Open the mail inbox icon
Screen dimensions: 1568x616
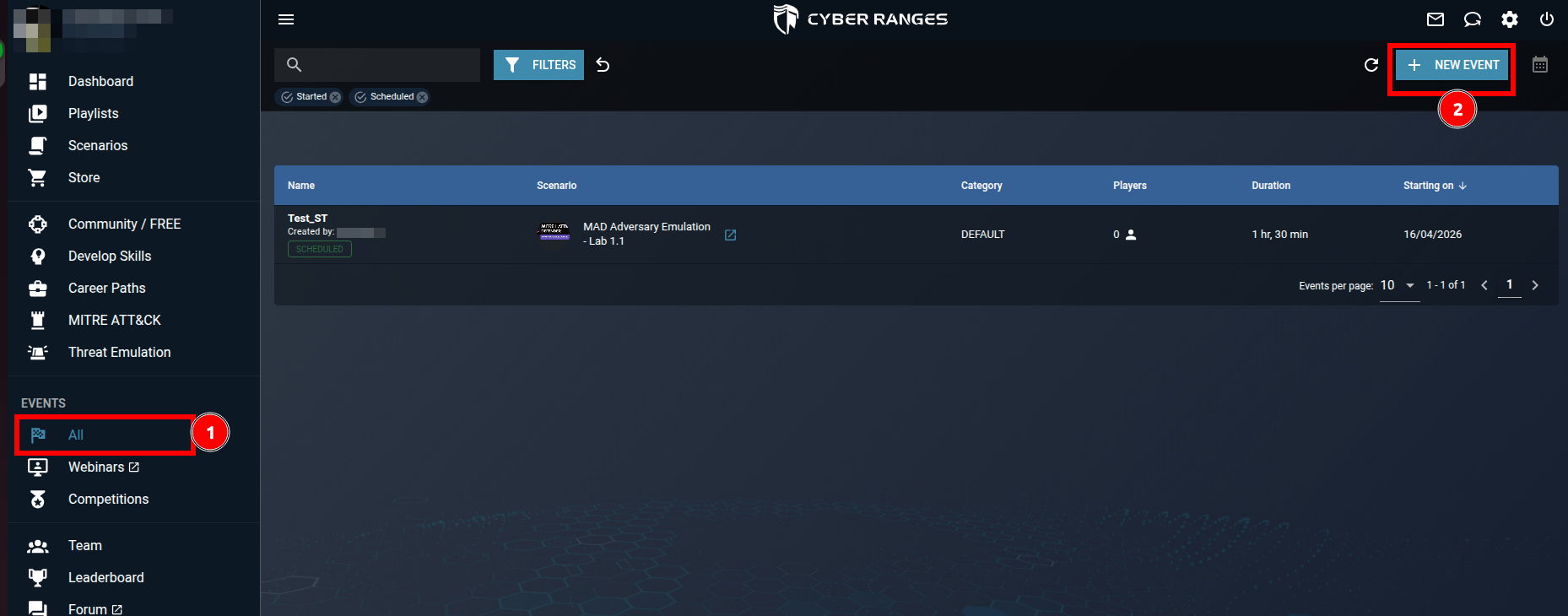(1436, 19)
